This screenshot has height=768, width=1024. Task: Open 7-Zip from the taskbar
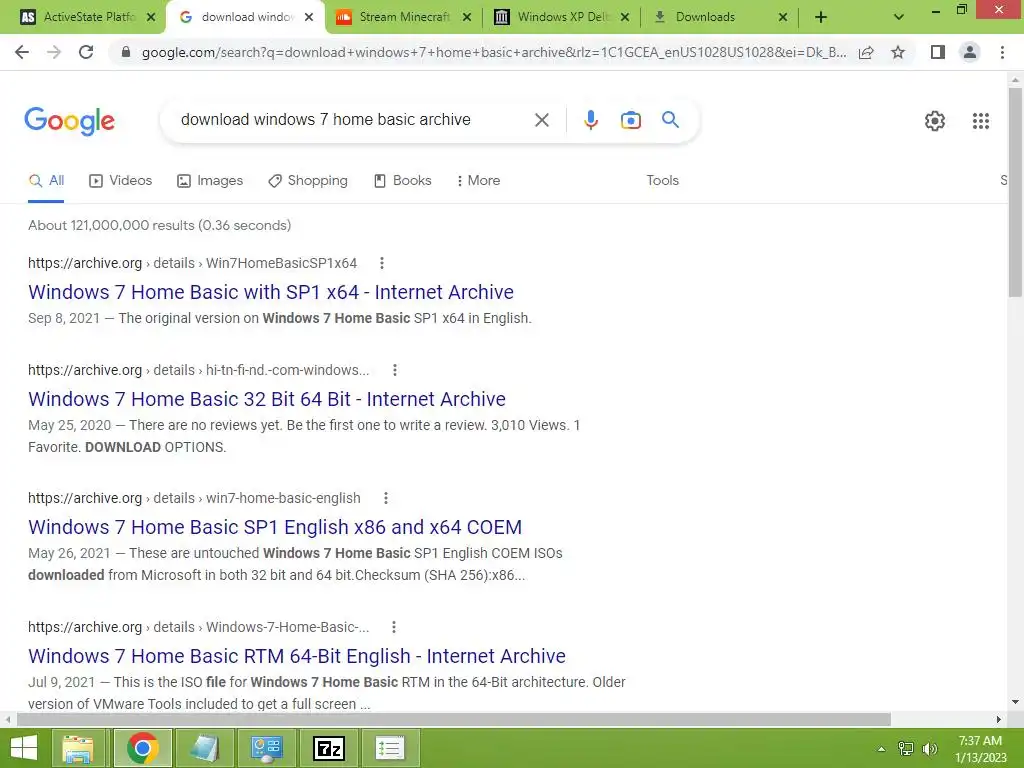328,748
